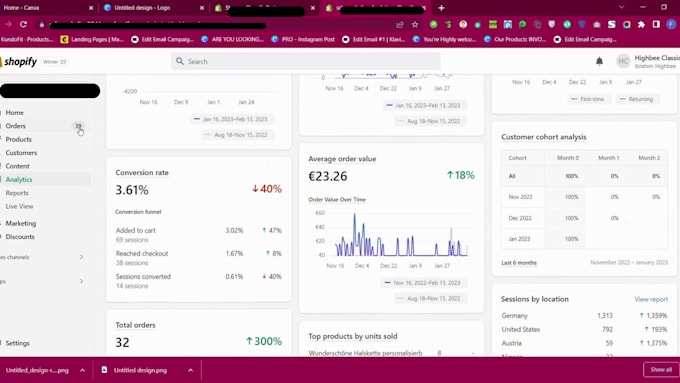
Task: Focus the Shopify search field
Action: point(306,61)
